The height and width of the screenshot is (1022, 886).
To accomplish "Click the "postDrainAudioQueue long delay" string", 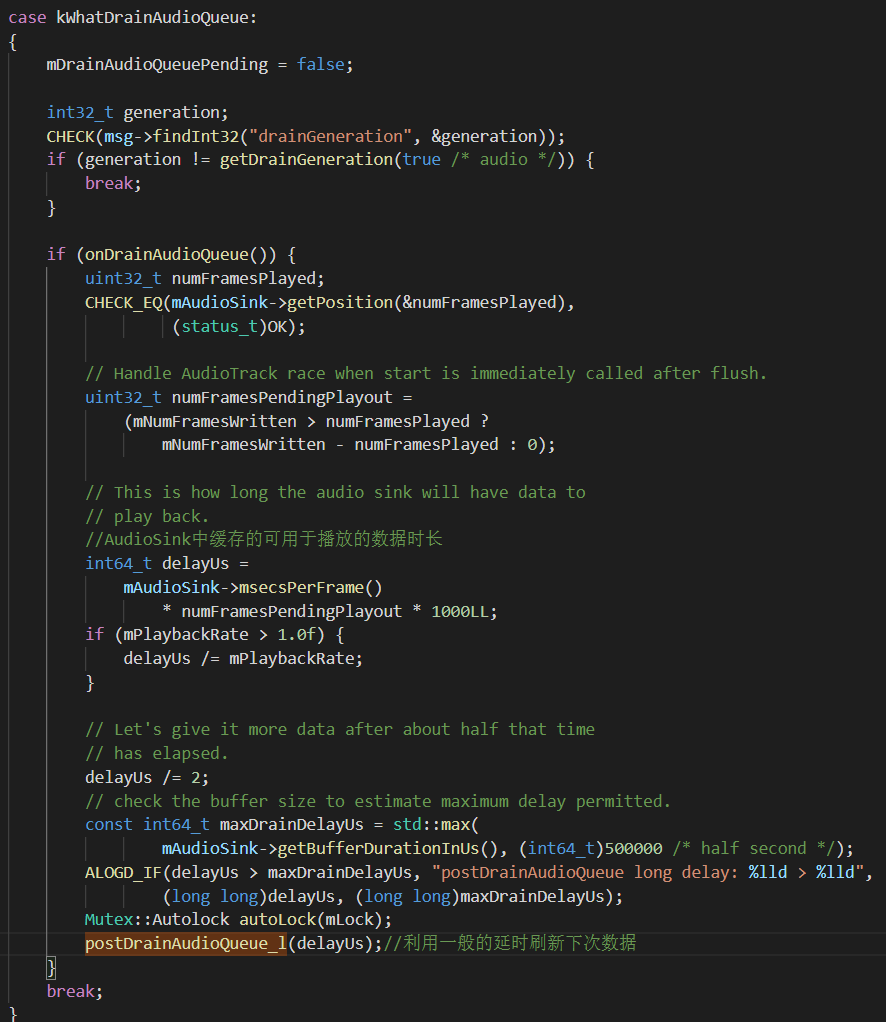I will [x=648, y=873].
